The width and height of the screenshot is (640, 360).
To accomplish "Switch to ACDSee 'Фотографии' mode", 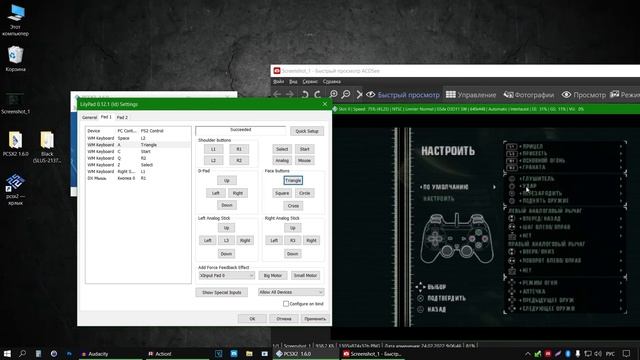I will point(529,95).
